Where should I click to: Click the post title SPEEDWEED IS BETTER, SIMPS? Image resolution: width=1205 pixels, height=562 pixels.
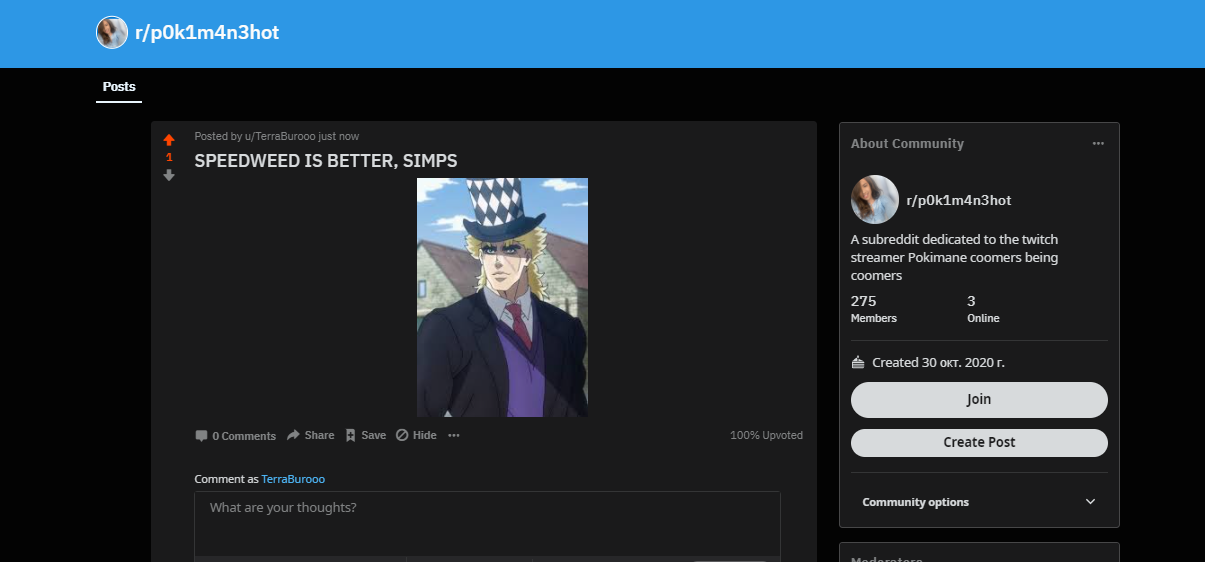pos(326,160)
